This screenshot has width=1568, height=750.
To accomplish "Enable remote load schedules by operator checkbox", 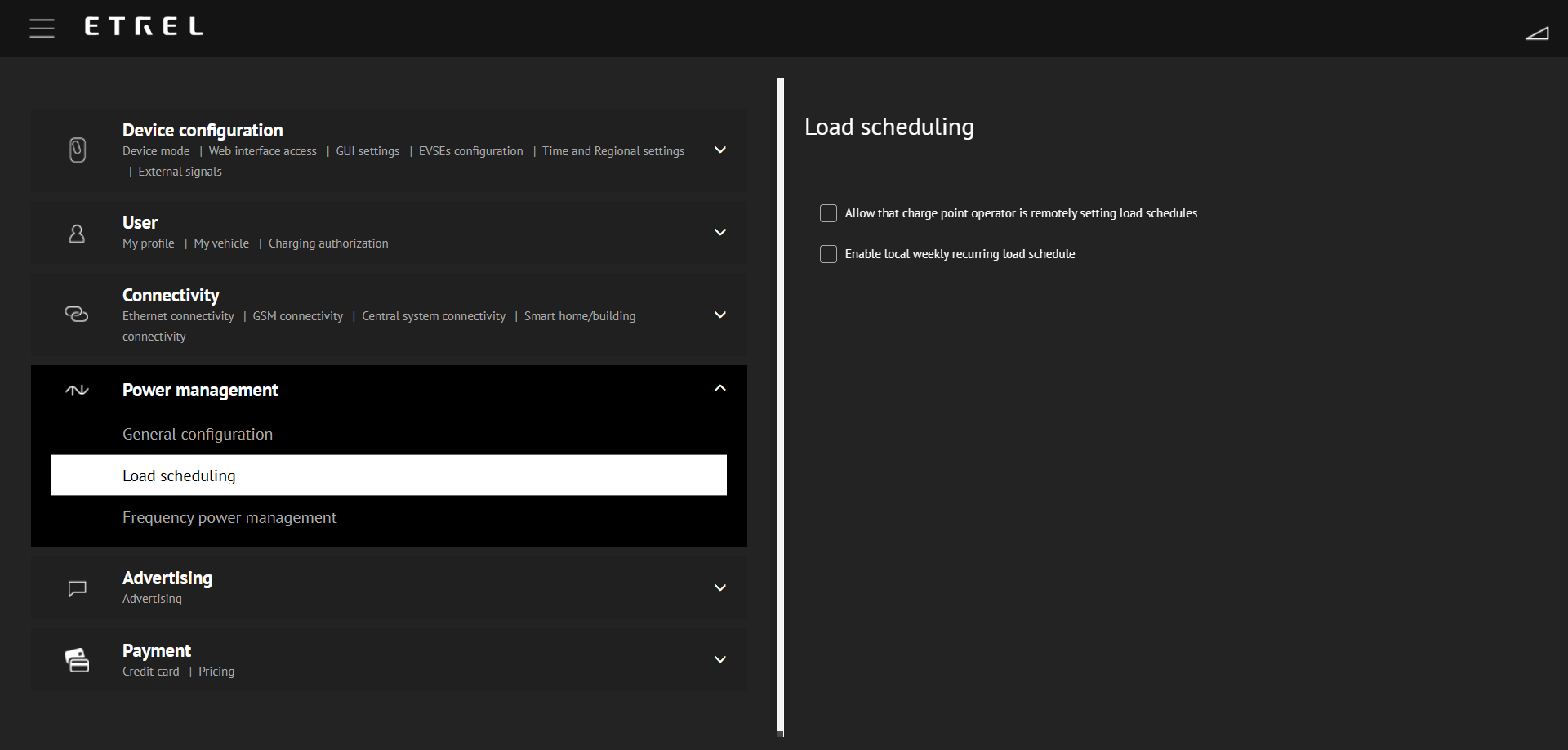I will click(x=828, y=213).
